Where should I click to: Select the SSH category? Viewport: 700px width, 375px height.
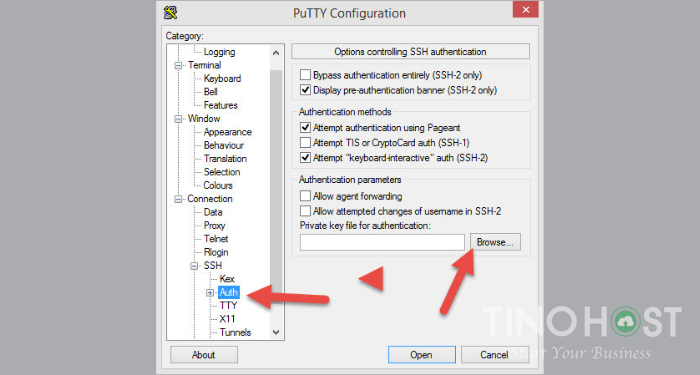coord(212,266)
